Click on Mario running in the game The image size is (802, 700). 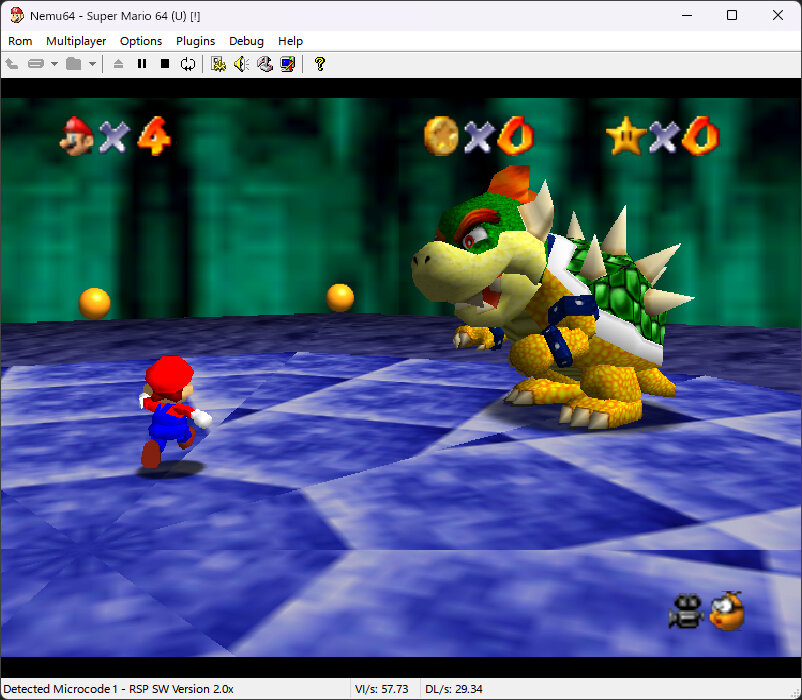tap(173, 412)
